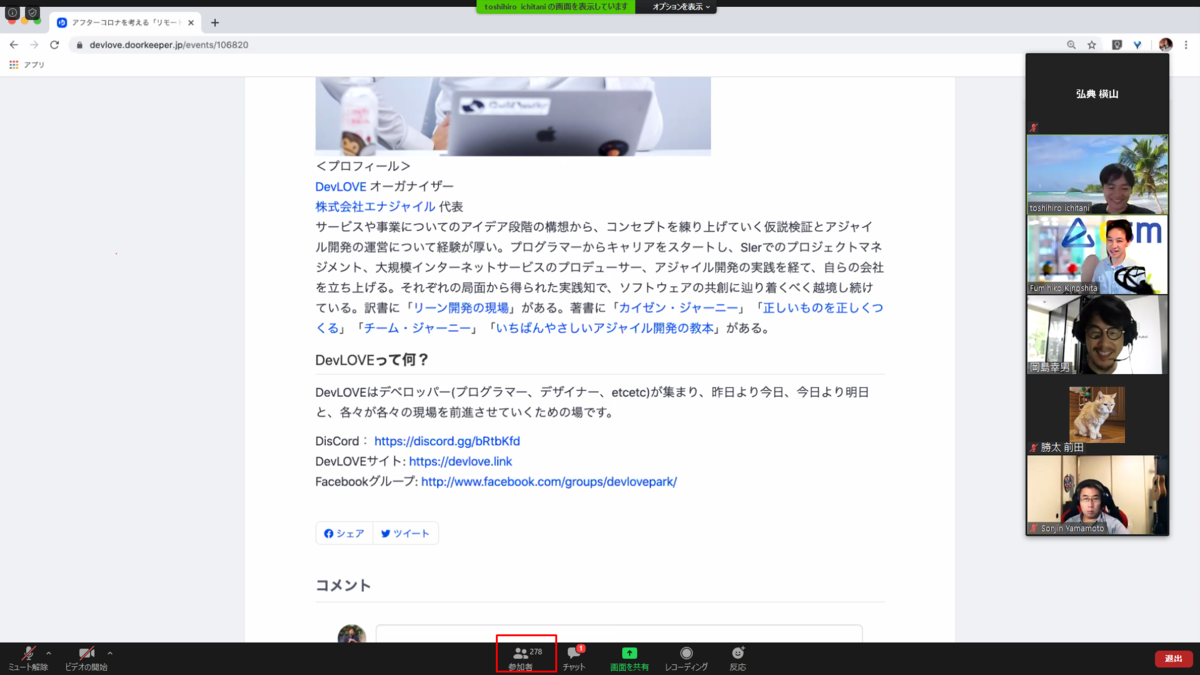
Task: Open オプションを表示 dropdown at top
Action: 681,6
